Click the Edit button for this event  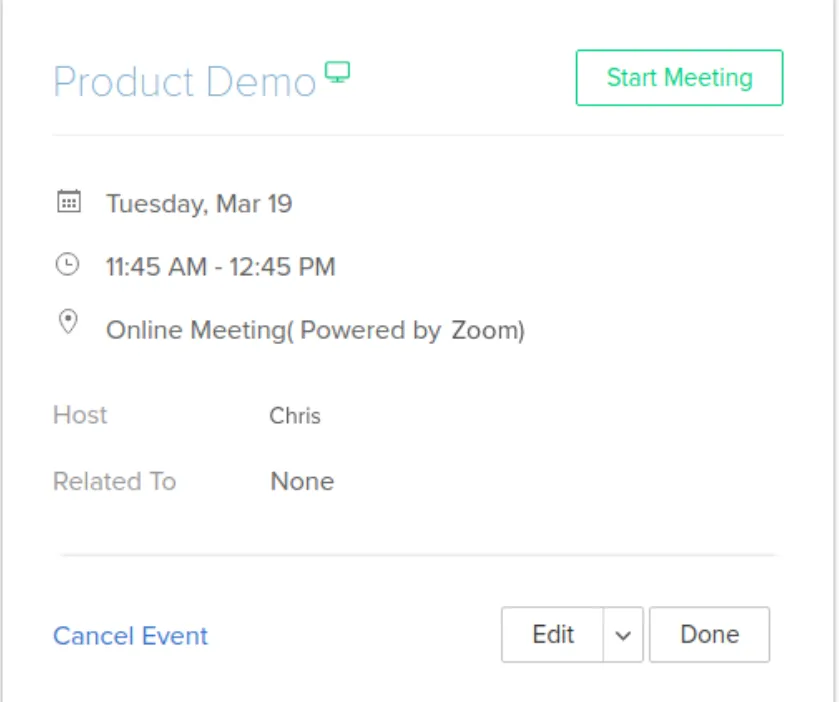pos(553,634)
